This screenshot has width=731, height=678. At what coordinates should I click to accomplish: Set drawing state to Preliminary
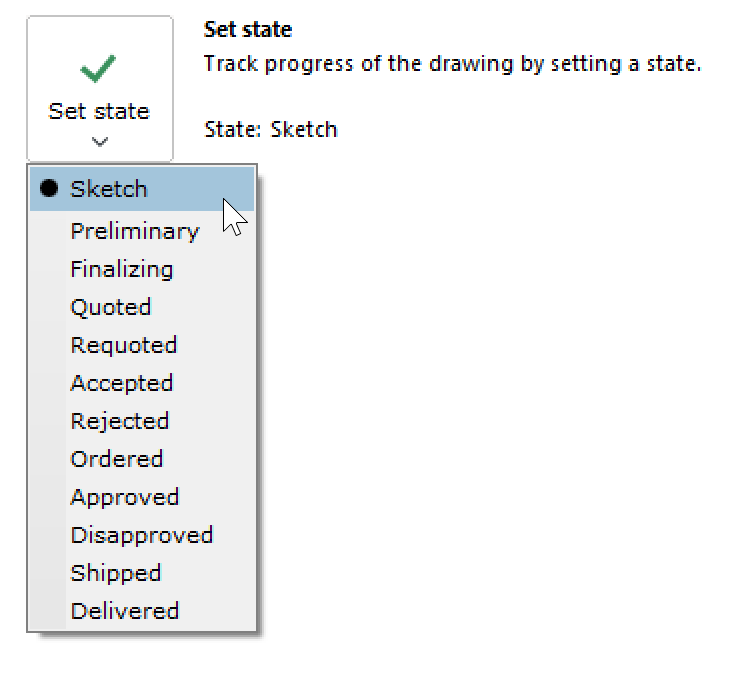[x=134, y=231]
